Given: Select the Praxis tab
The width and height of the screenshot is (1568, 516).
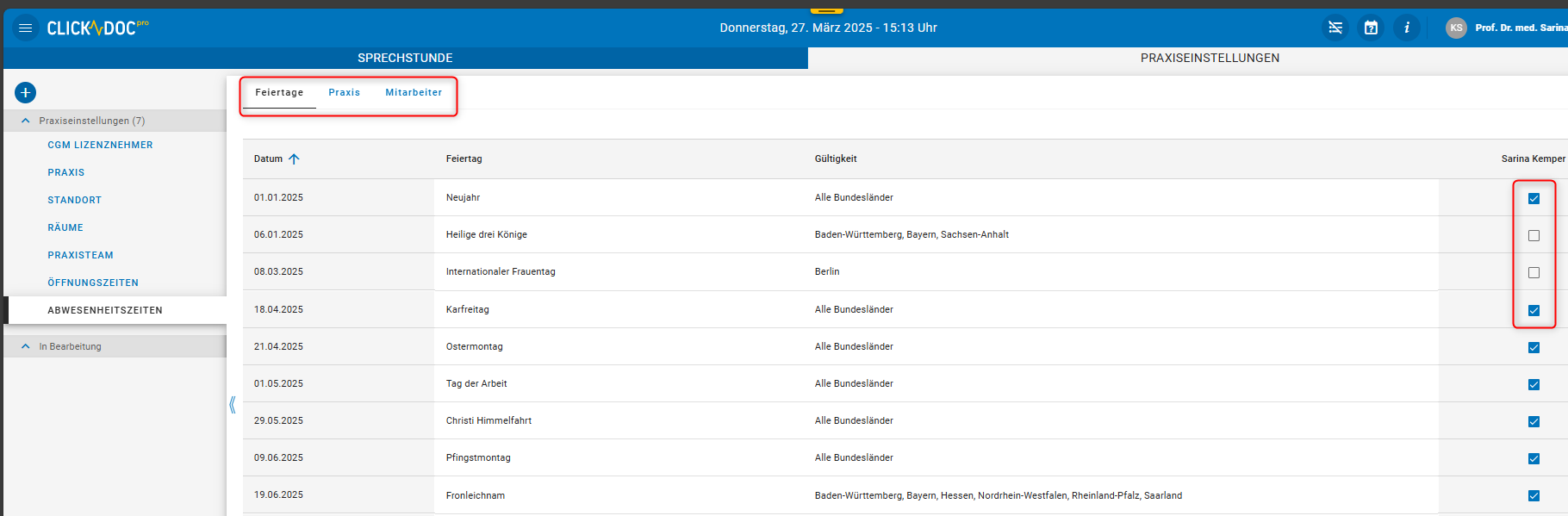Looking at the screenshot, I should point(344,92).
